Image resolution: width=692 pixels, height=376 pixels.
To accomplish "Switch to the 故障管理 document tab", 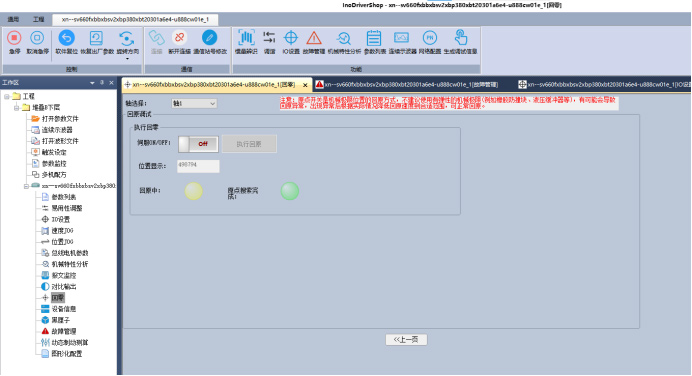I will pos(407,84).
